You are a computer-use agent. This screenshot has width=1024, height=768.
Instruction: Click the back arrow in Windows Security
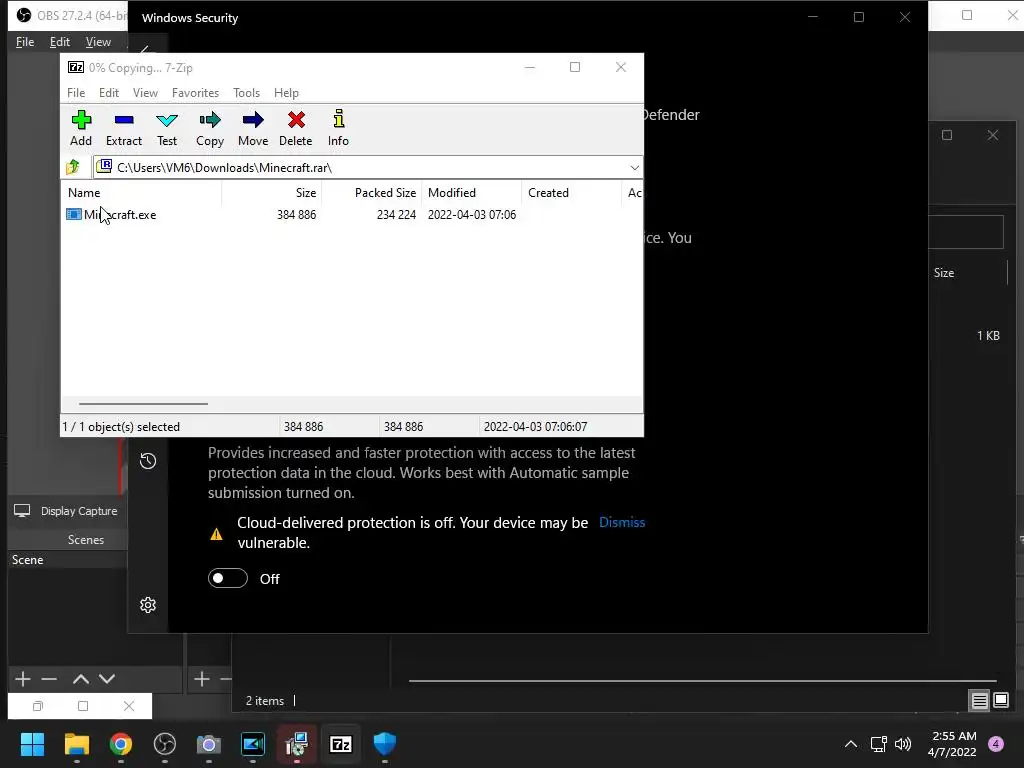tap(146, 50)
